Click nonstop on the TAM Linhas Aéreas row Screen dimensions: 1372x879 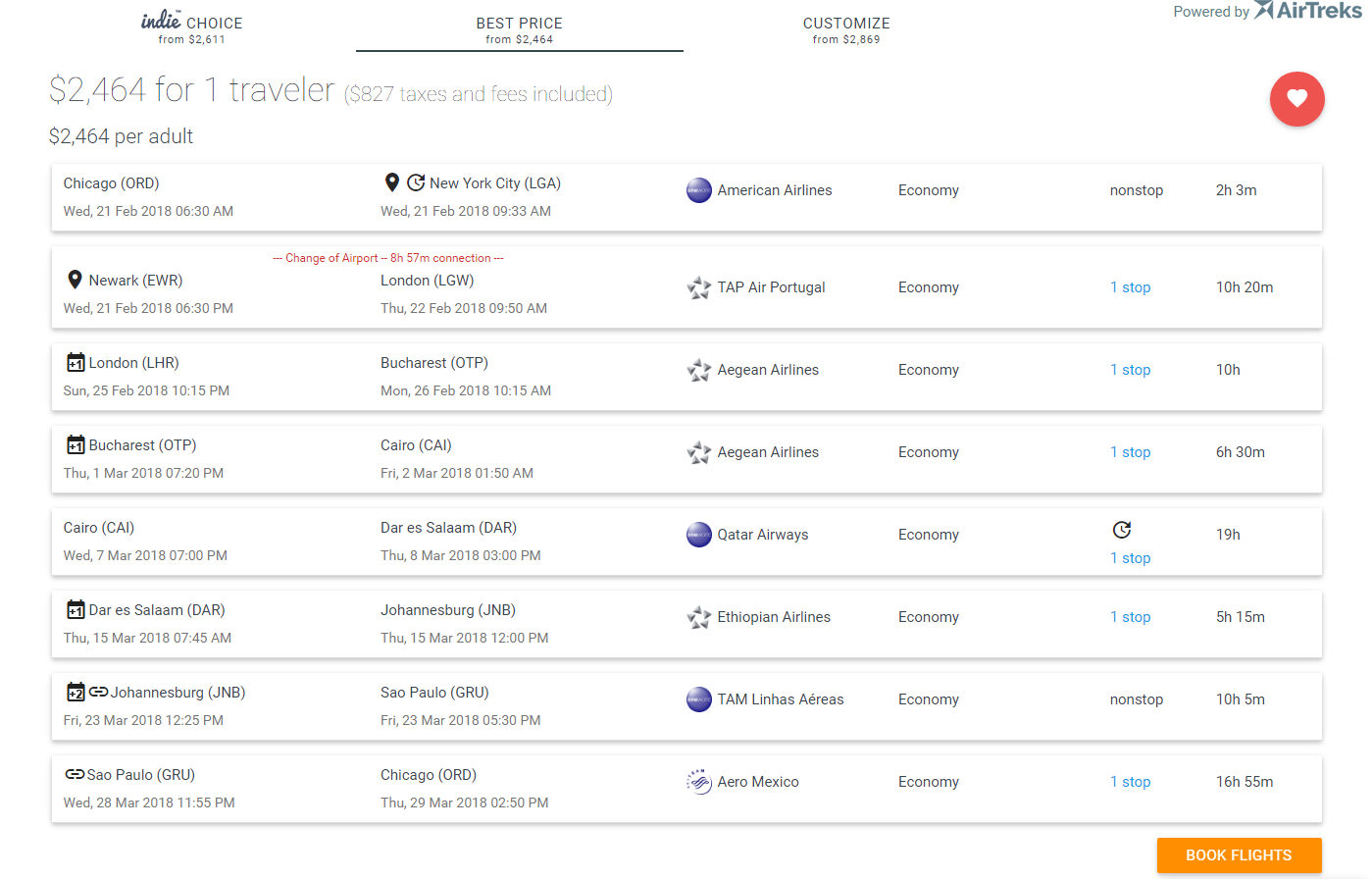click(1137, 699)
